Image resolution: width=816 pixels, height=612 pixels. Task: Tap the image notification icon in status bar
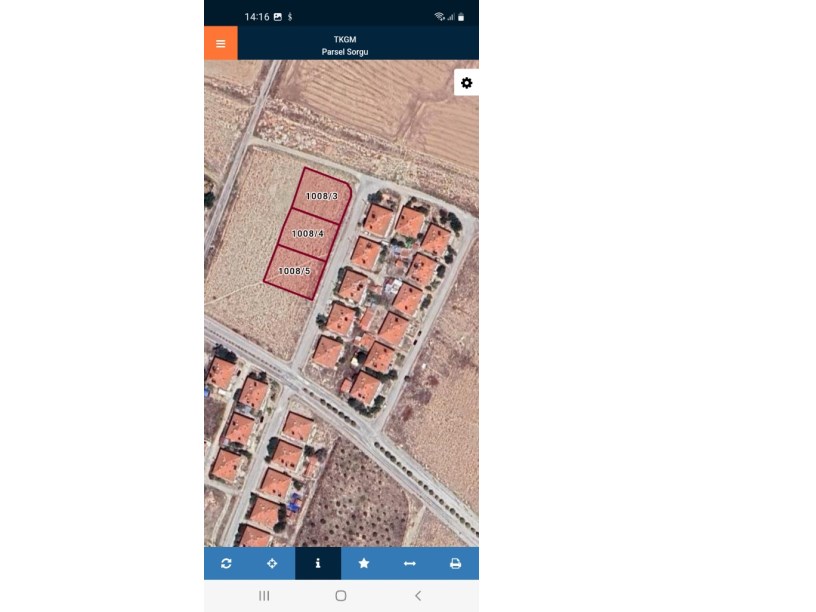pyautogui.click(x=278, y=17)
